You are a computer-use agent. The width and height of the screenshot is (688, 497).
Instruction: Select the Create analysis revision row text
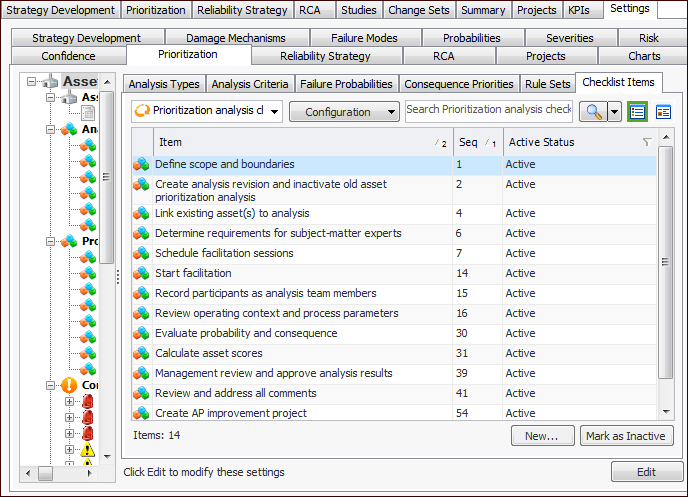tap(271, 191)
